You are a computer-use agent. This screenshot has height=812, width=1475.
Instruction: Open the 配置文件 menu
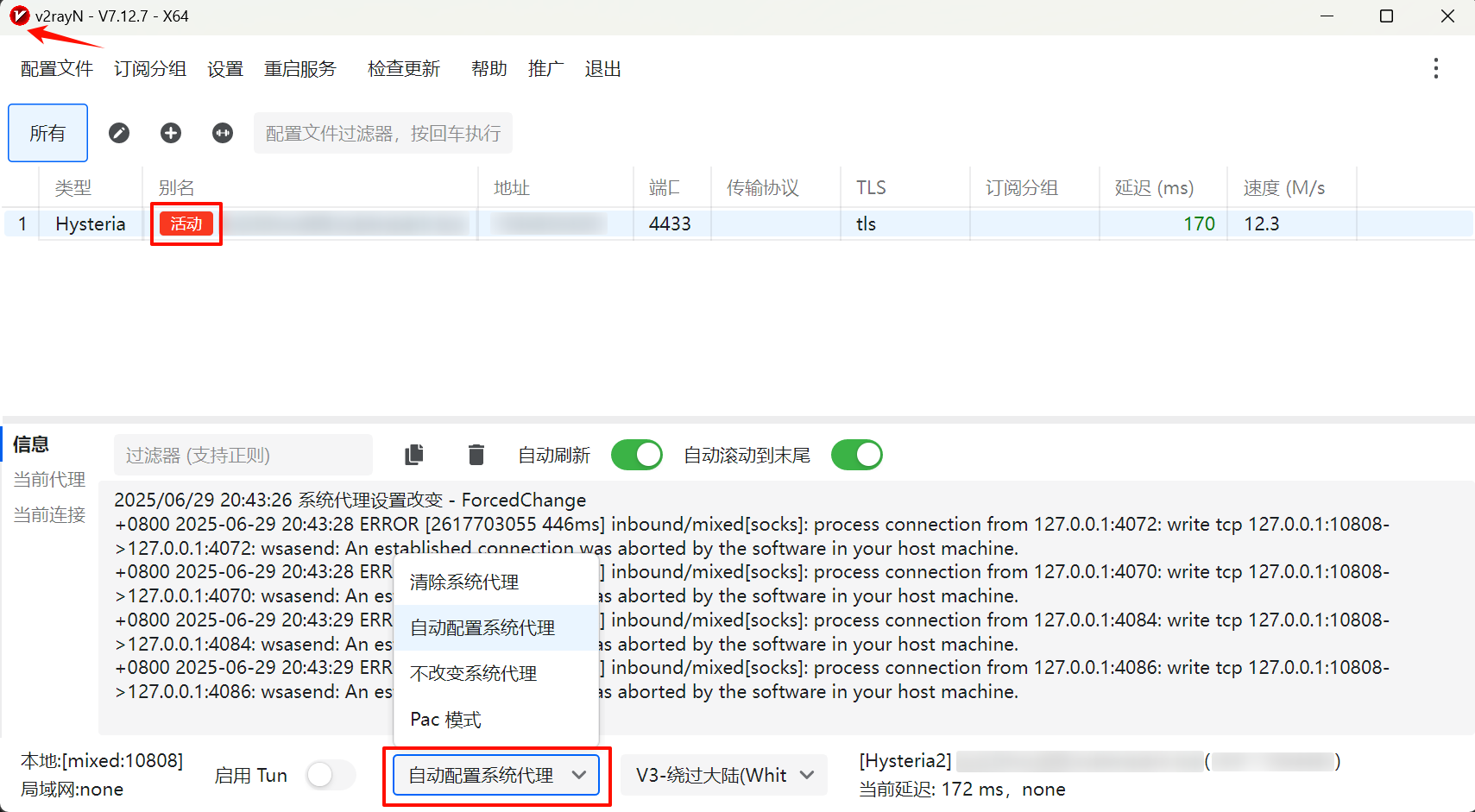coord(57,69)
